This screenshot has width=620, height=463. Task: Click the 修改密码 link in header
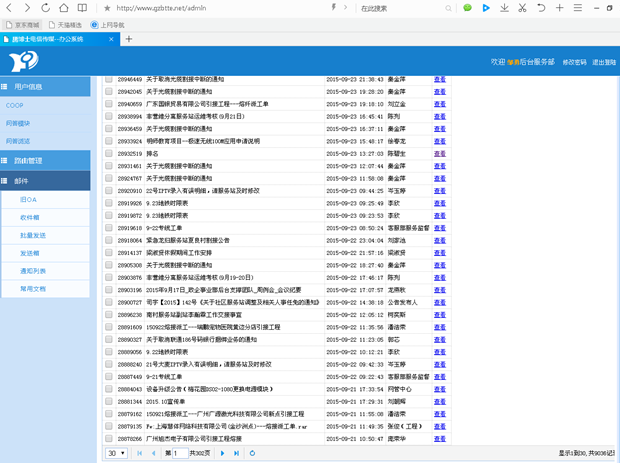(574, 62)
